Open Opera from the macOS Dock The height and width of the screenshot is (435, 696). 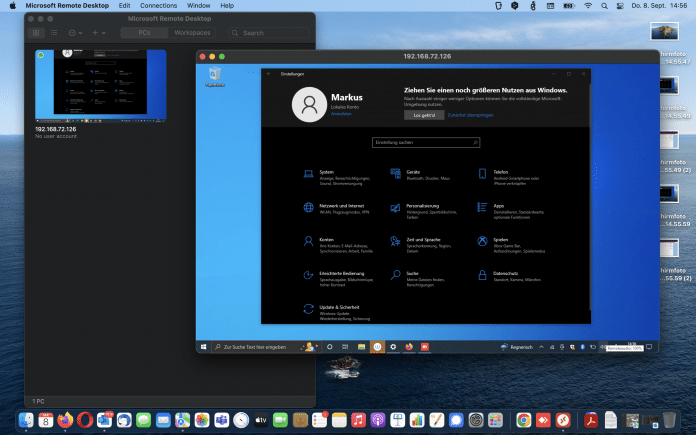click(x=85, y=420)
